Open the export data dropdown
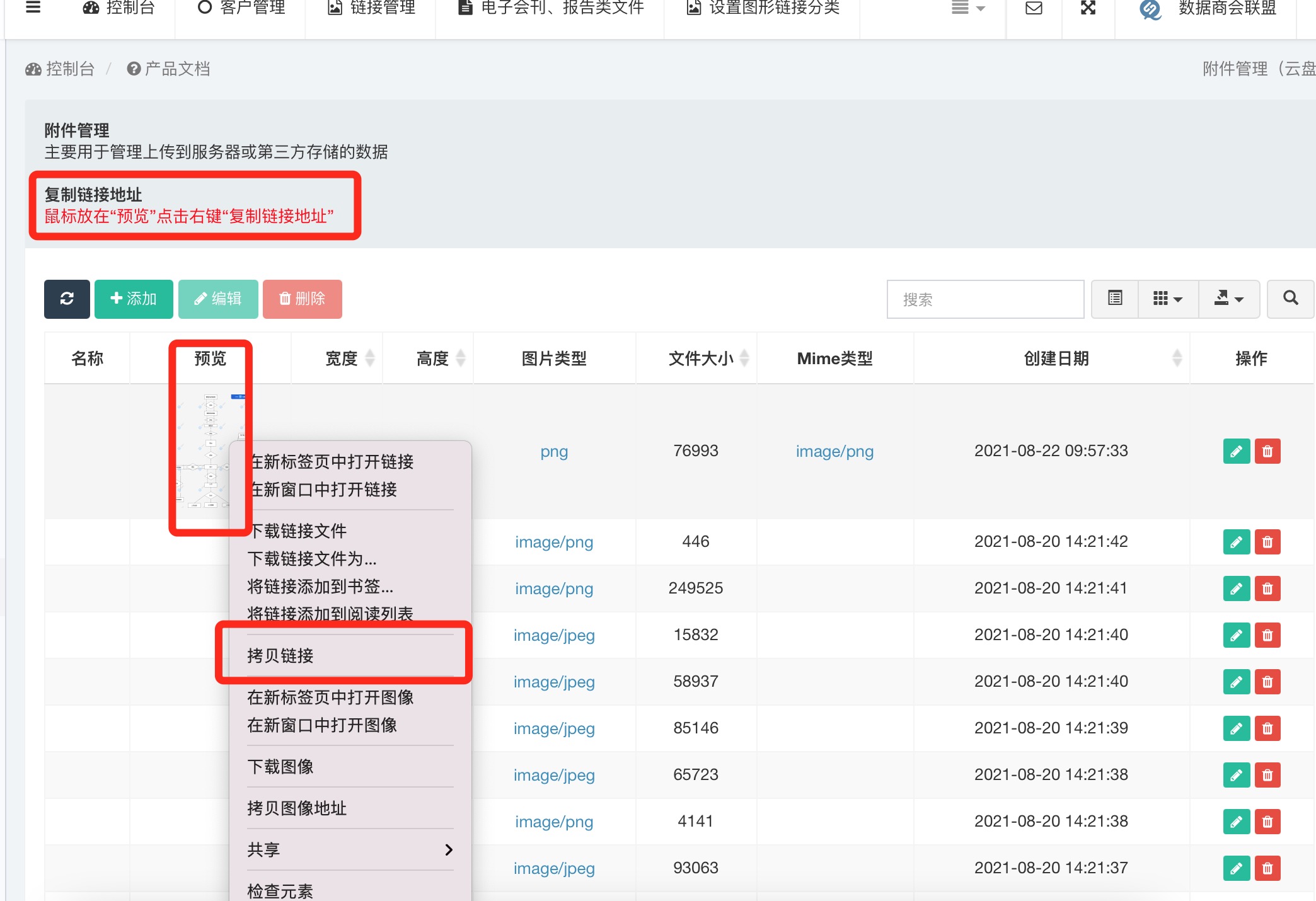Screen dimensions: 1316x901 (x=1228, y=299)
